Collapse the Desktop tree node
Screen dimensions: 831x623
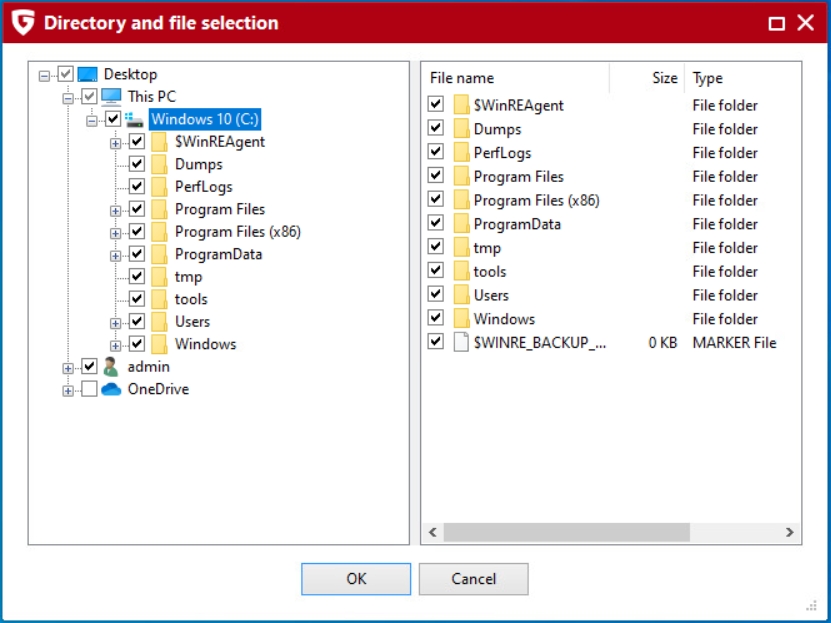tap(45, 76)
